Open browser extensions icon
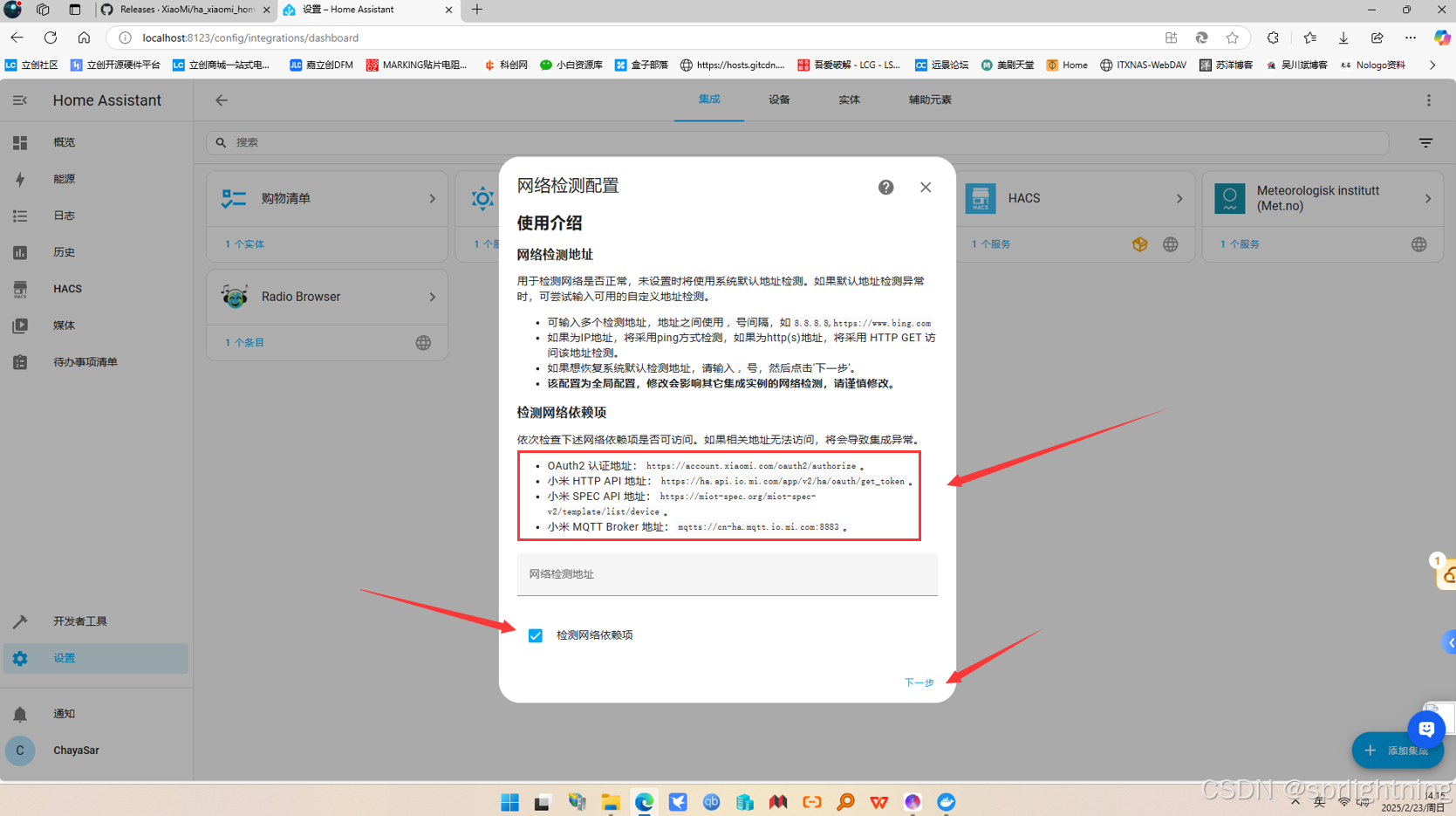 [1273, 38]
